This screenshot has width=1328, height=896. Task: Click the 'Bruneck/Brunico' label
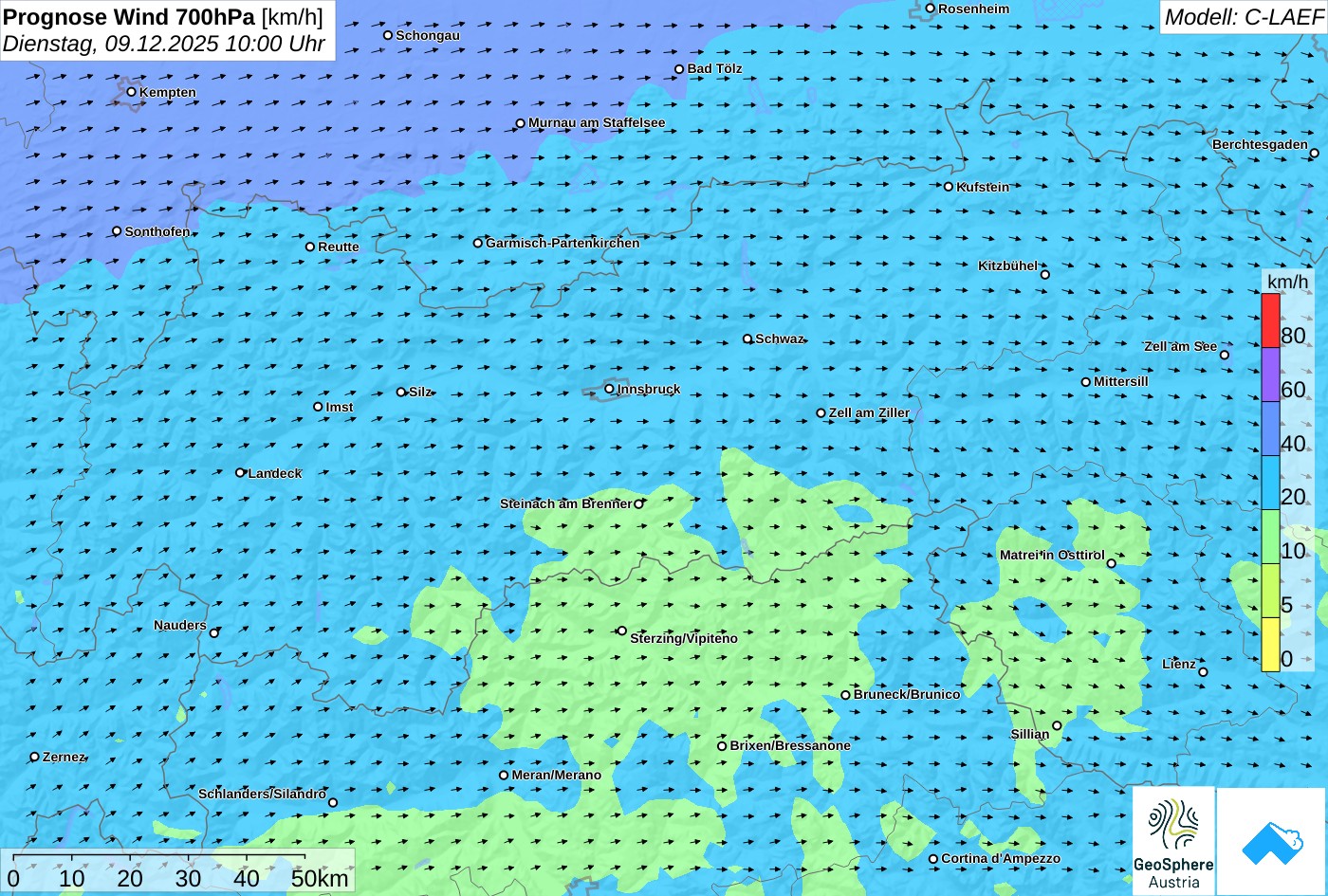coord(907,694)
